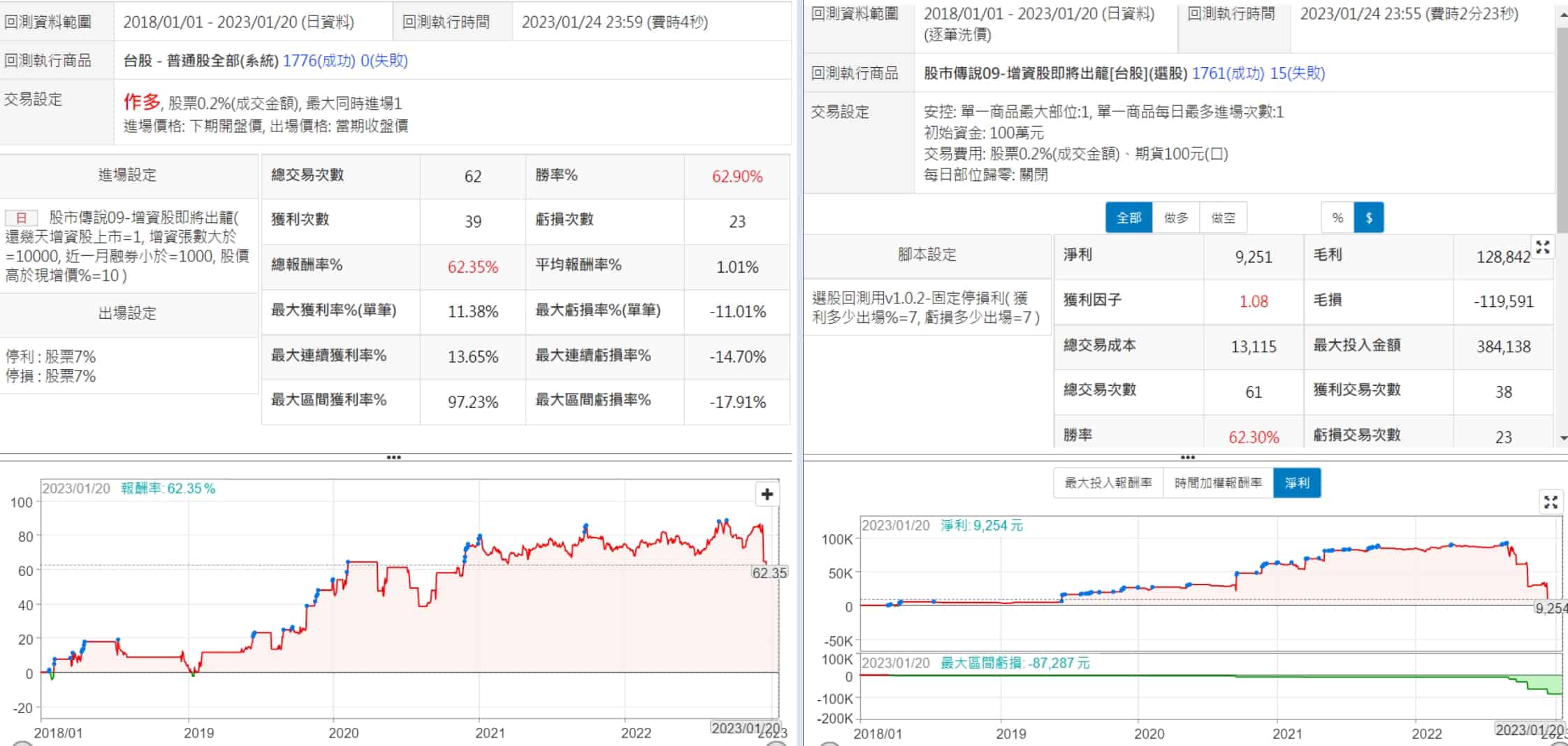Click the right panel's three-dot splitter handle
The image size is (1568, 746).
(1187, 457)
